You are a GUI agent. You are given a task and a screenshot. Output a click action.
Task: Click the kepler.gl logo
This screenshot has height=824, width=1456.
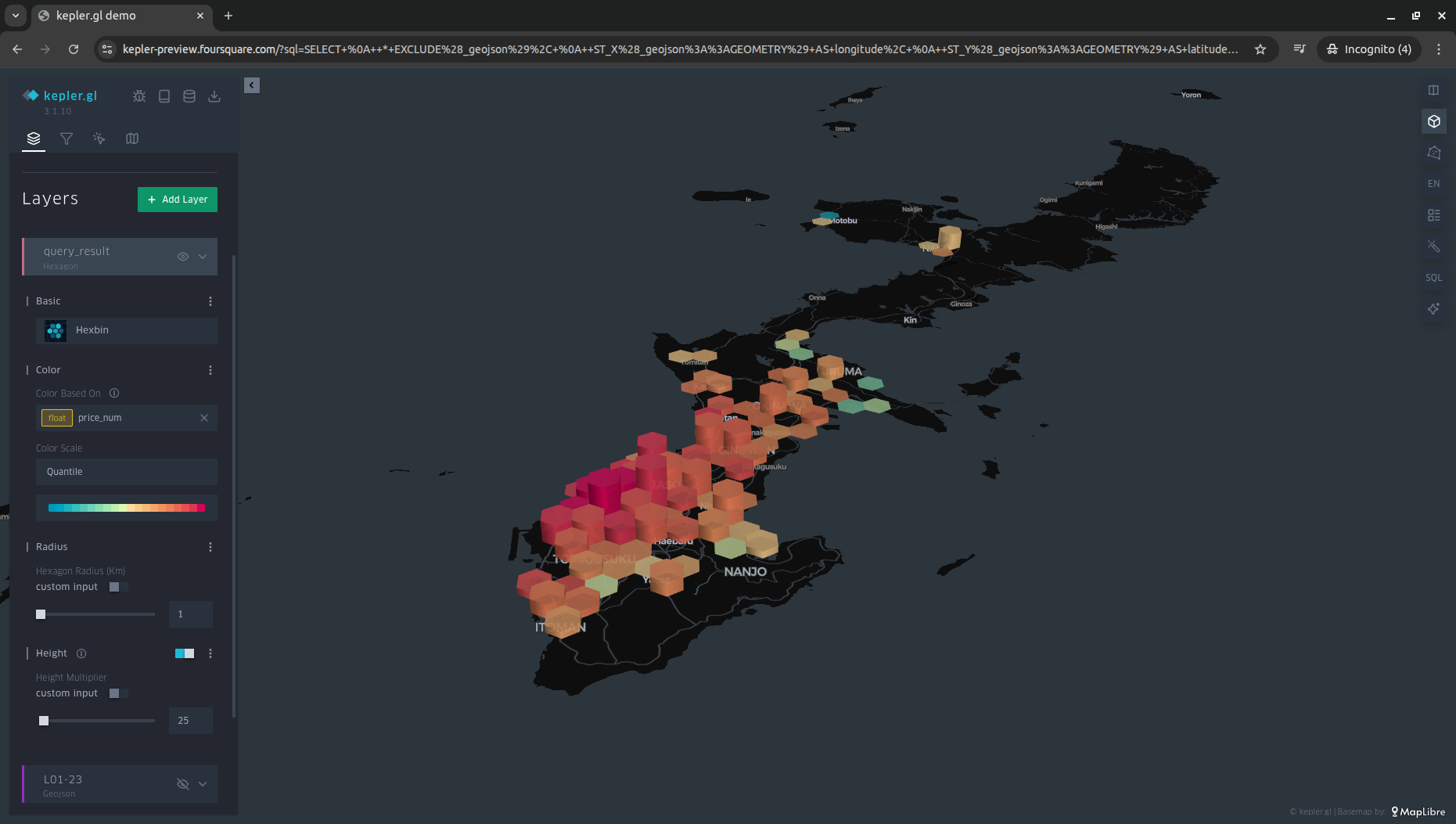[x=60, y=95]
